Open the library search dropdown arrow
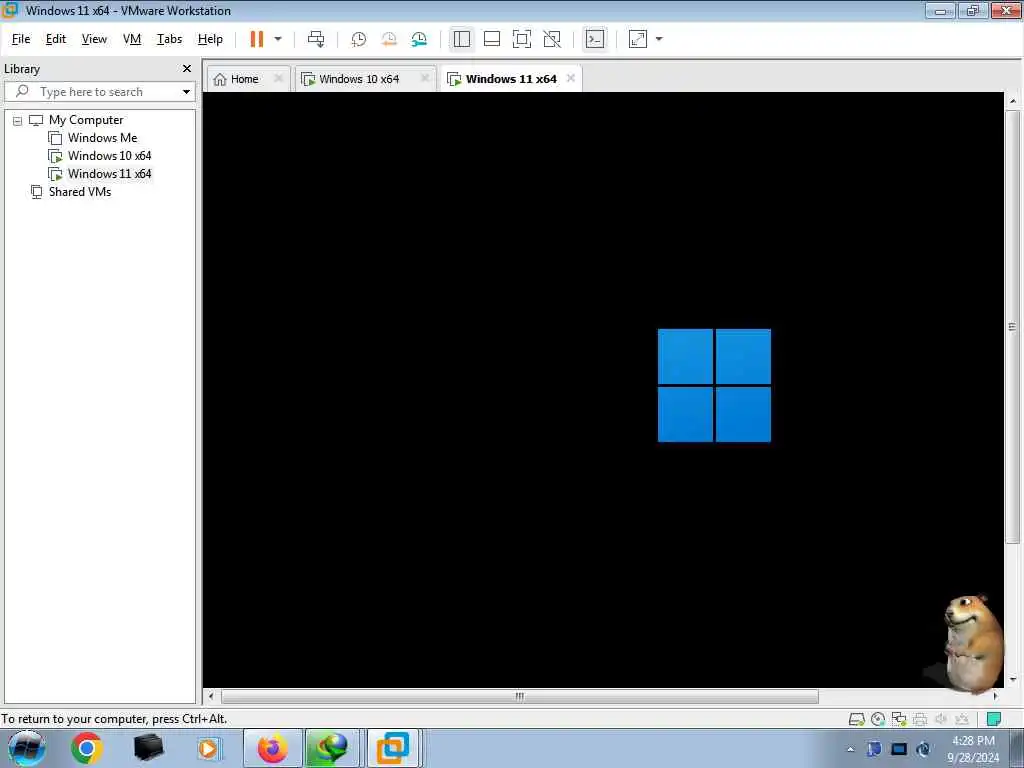 187,91
